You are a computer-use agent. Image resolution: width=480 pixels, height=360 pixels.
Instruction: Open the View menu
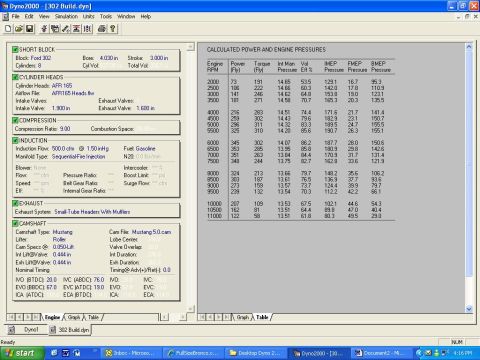pos(44,16)
